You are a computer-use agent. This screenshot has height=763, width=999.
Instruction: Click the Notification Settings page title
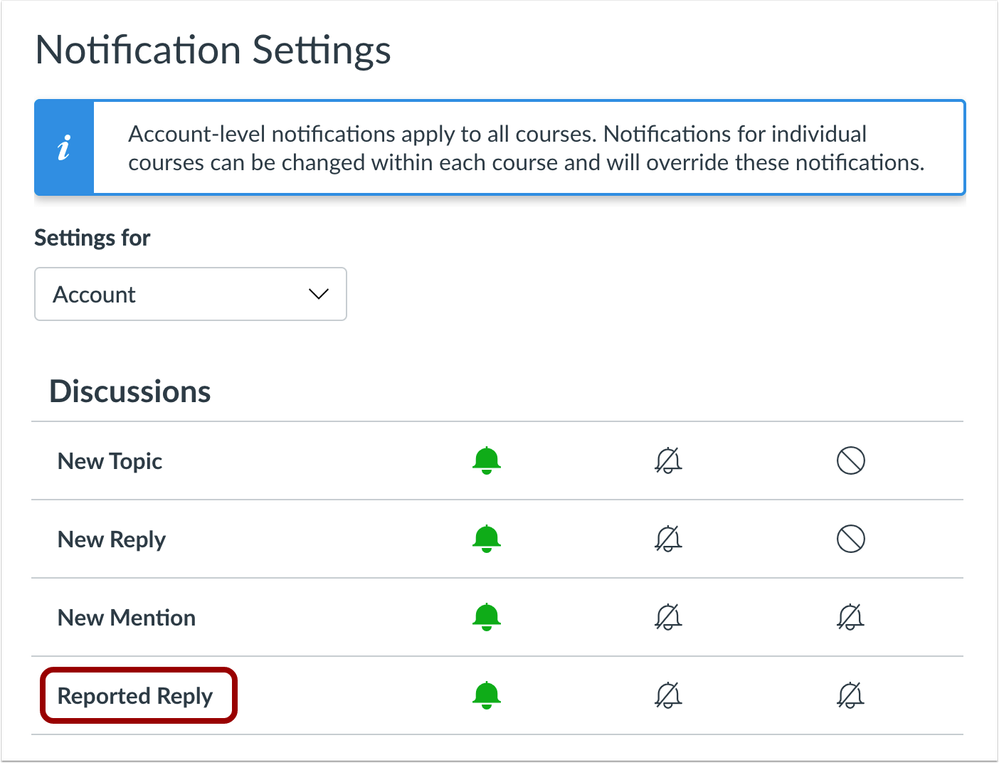point(213,50)
